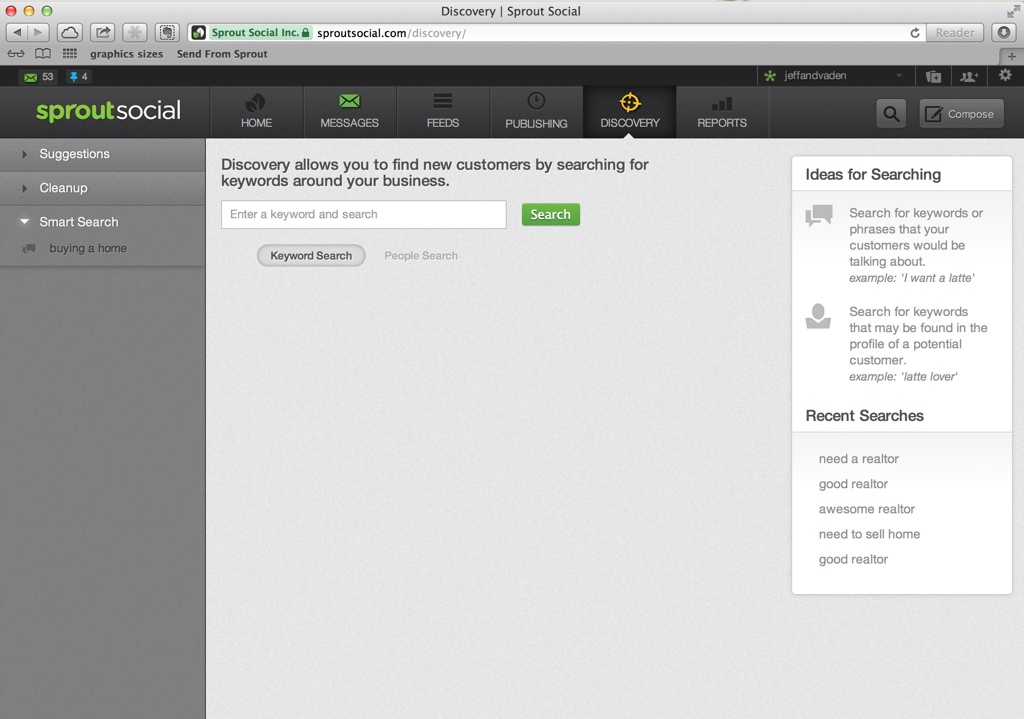
Task: Click the magnifying glass search icon
Action: [x=891, y=114]
